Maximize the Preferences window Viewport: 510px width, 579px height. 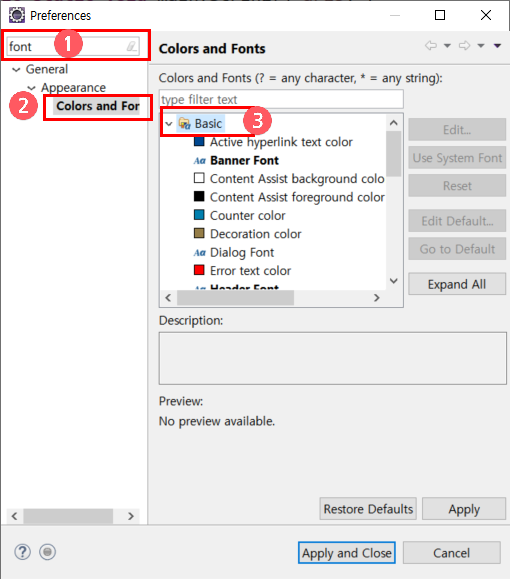(x=440, y=15)
